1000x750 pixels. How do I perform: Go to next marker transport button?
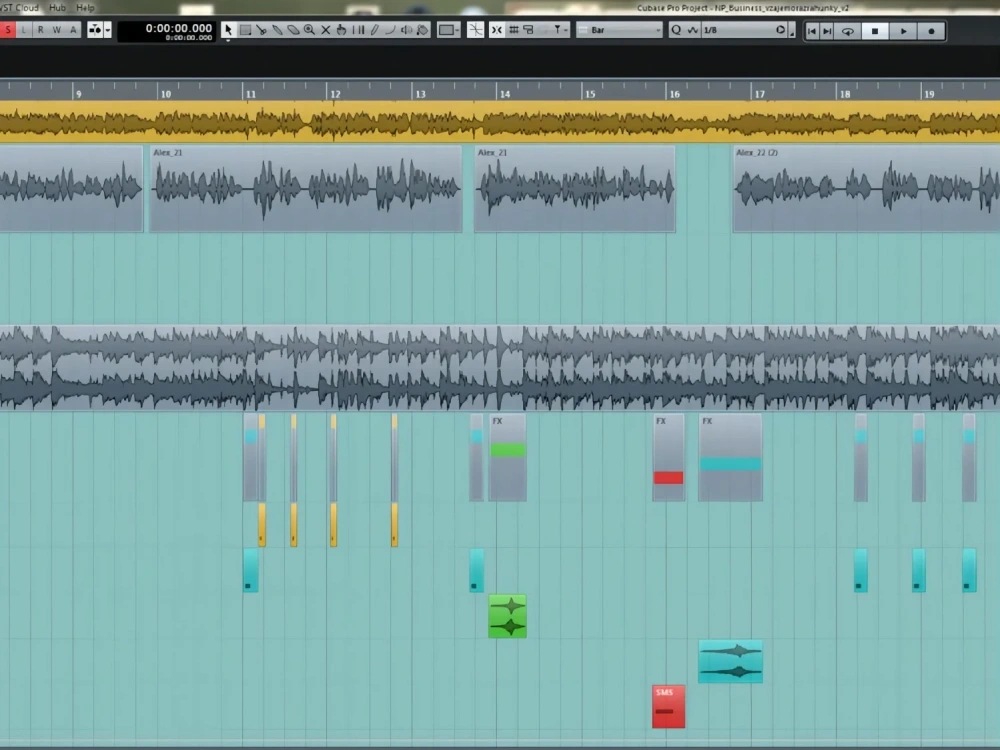pyautogui.click(x=827, y=31)
